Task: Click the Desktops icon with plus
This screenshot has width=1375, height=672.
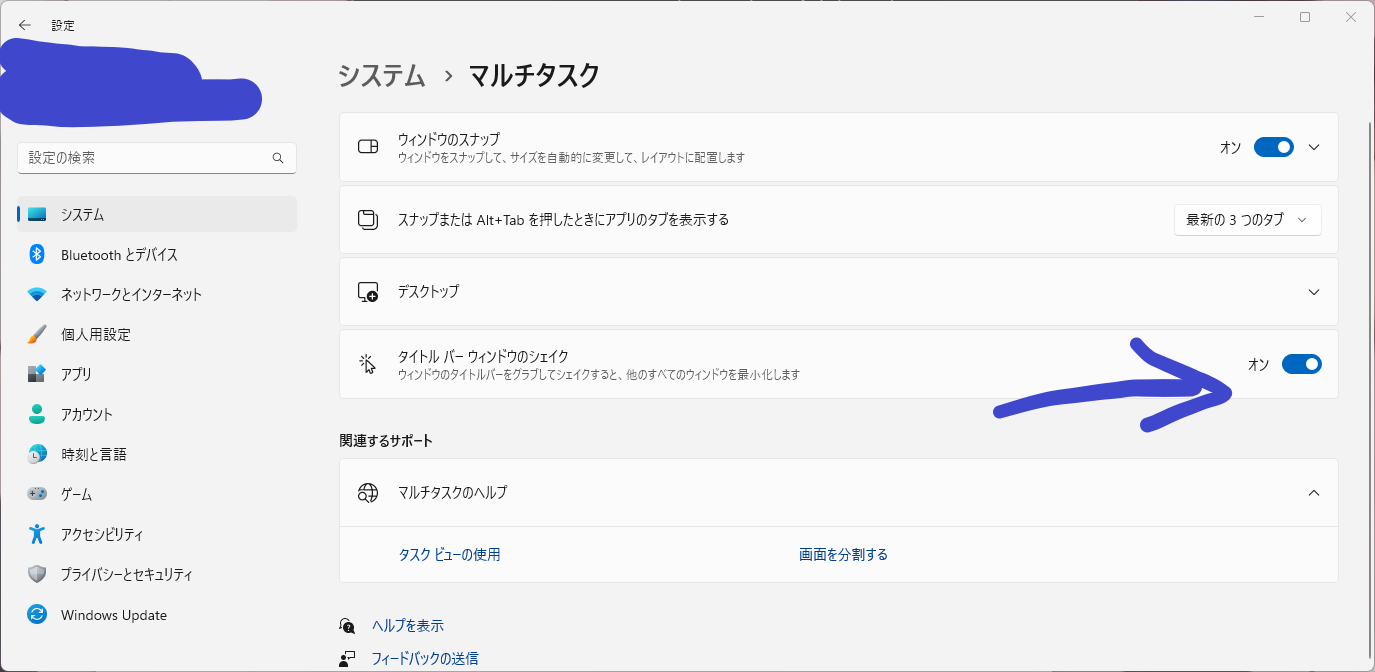Action: [368, 292]
